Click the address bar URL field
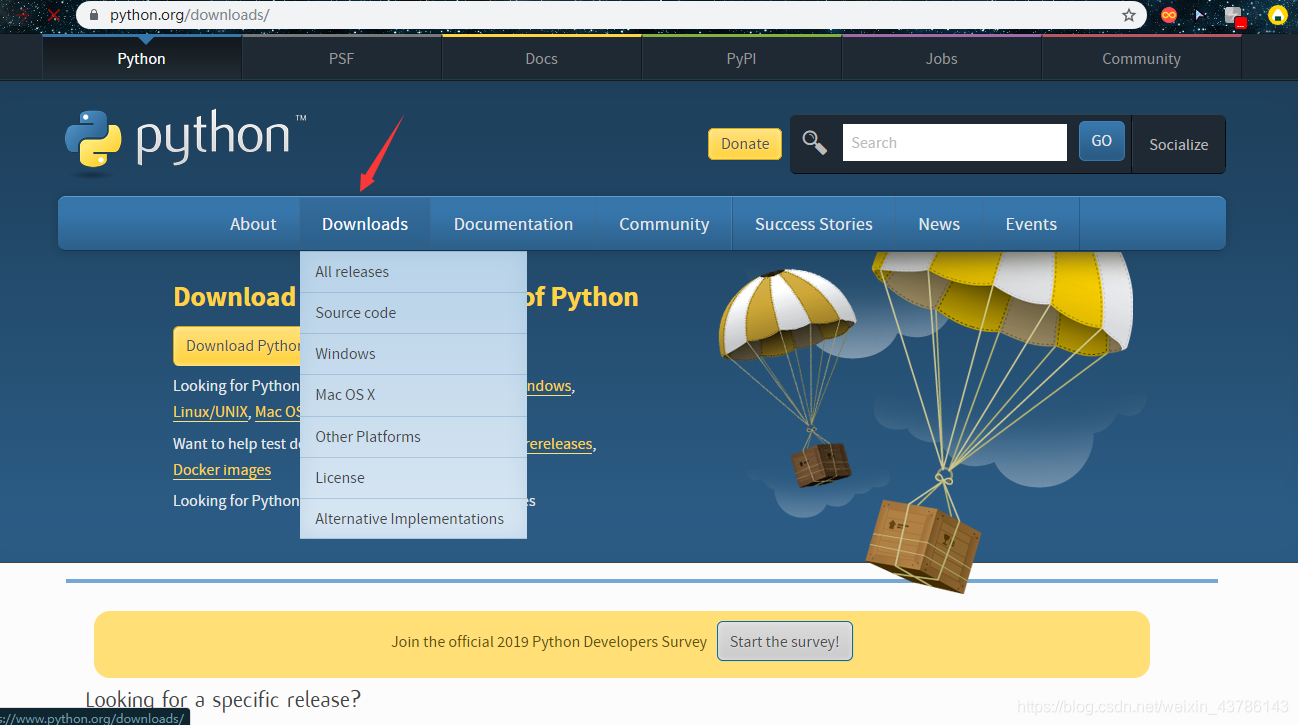This screenshot has height=725, width=1298. (x=610, y=15)
